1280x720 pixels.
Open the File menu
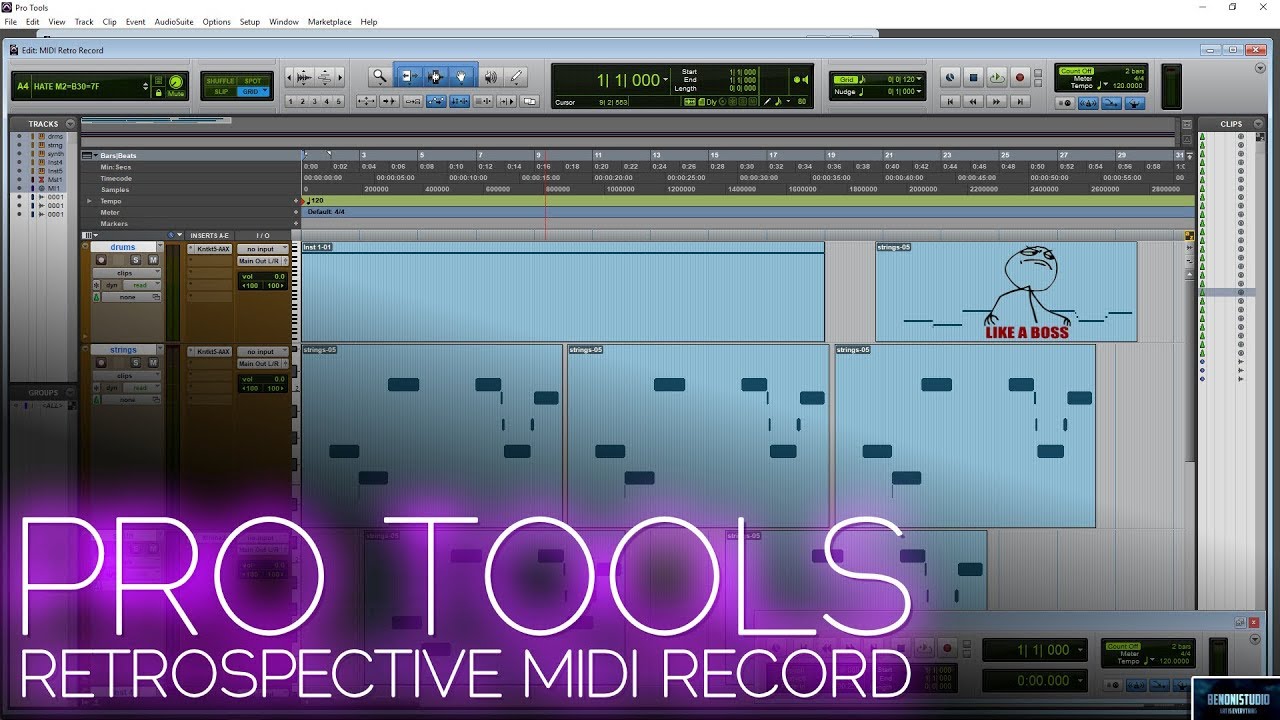tap(11, 22)
